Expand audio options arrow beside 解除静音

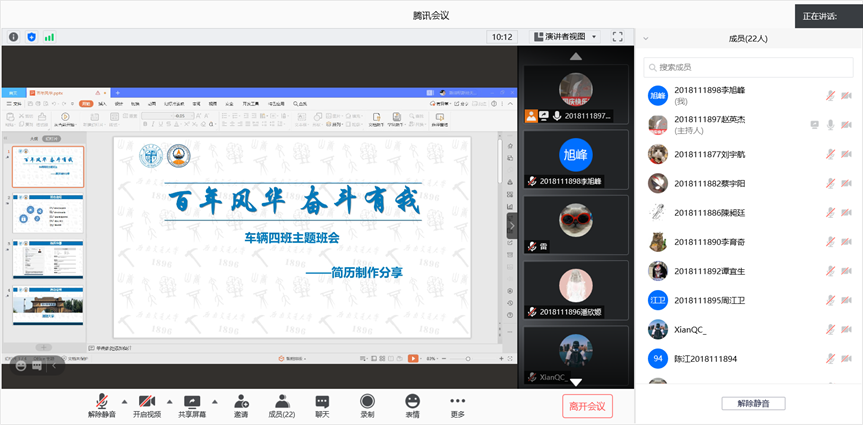(x=124, y=400)
